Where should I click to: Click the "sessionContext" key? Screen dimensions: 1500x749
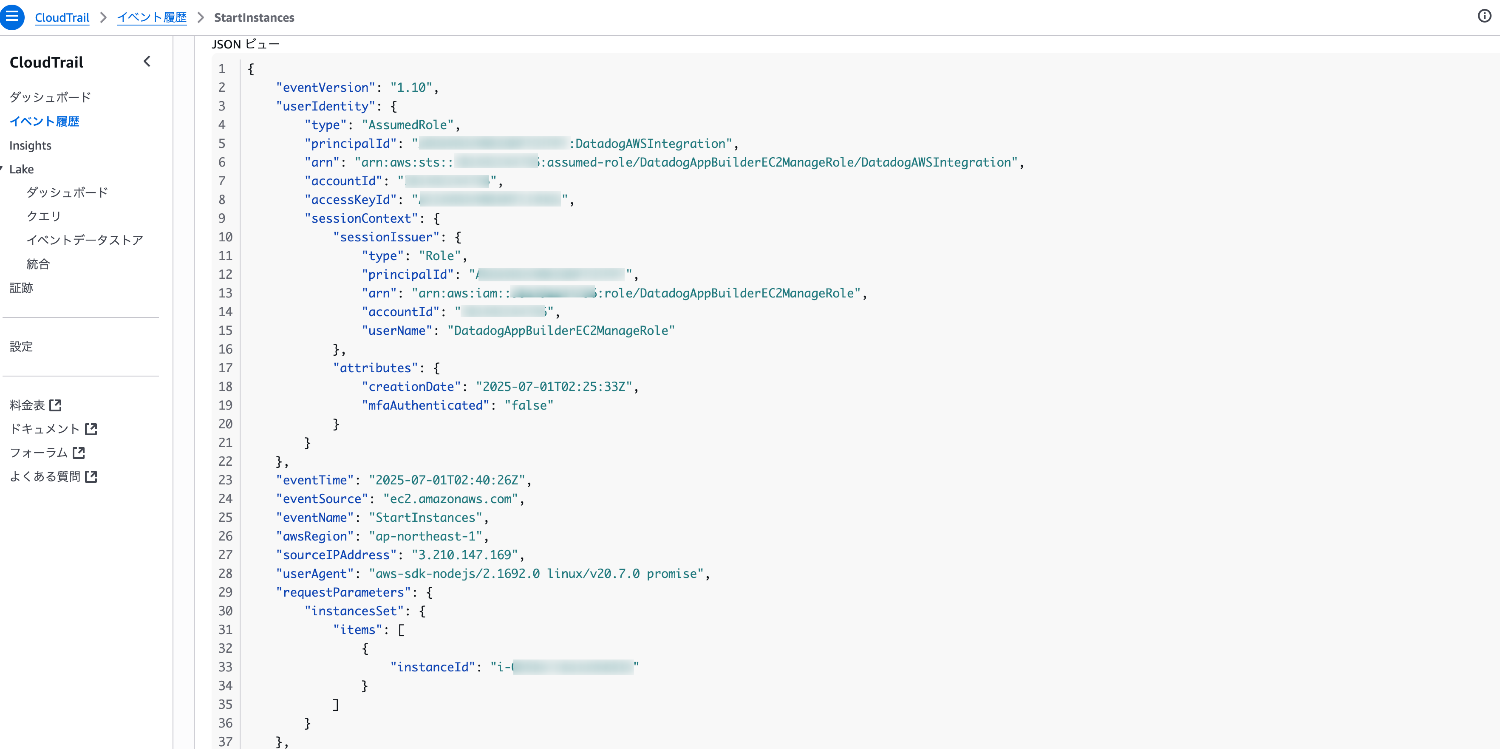[362, 218]
